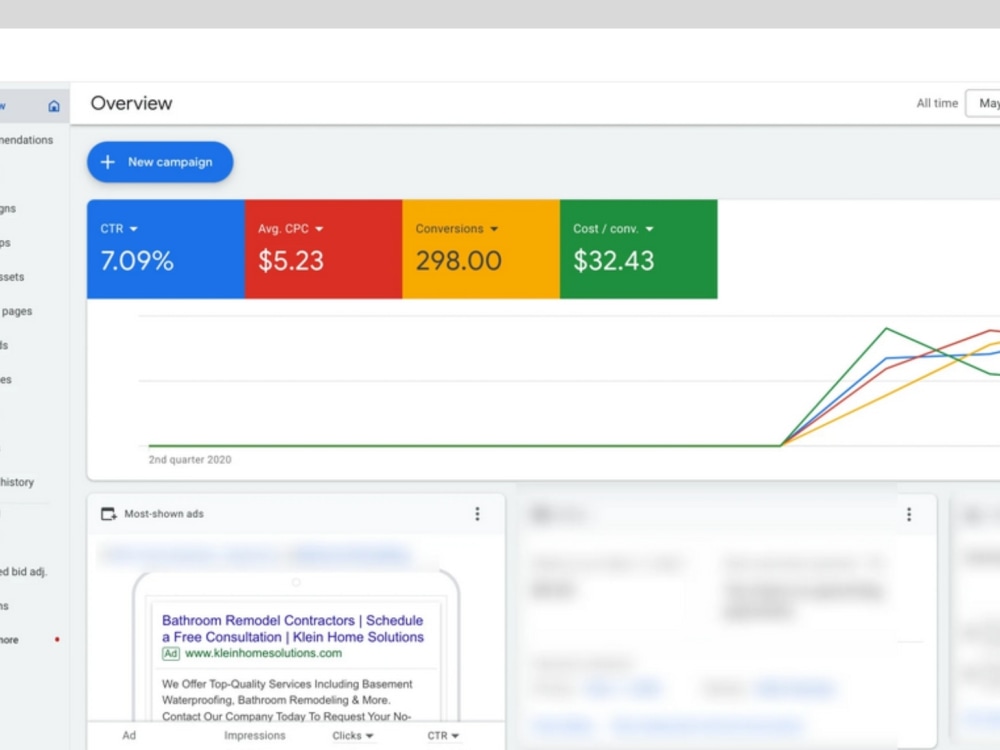The width and height of the screenshot is (1000, 750).
Task: Click the Impressions column header
Action: [x=254, y=735]
